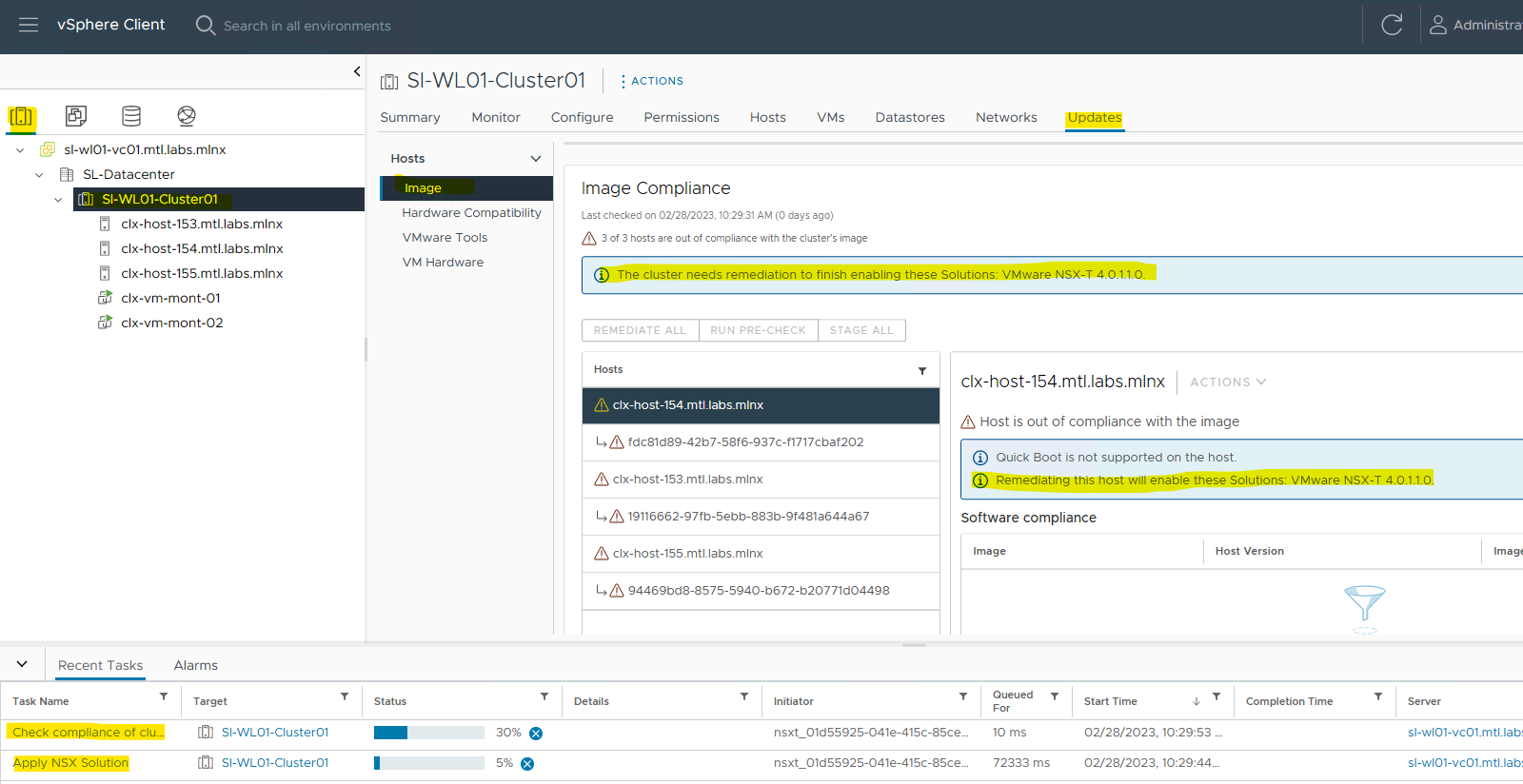Click warning icon beside hosts out of compliance

coord(589,238)
